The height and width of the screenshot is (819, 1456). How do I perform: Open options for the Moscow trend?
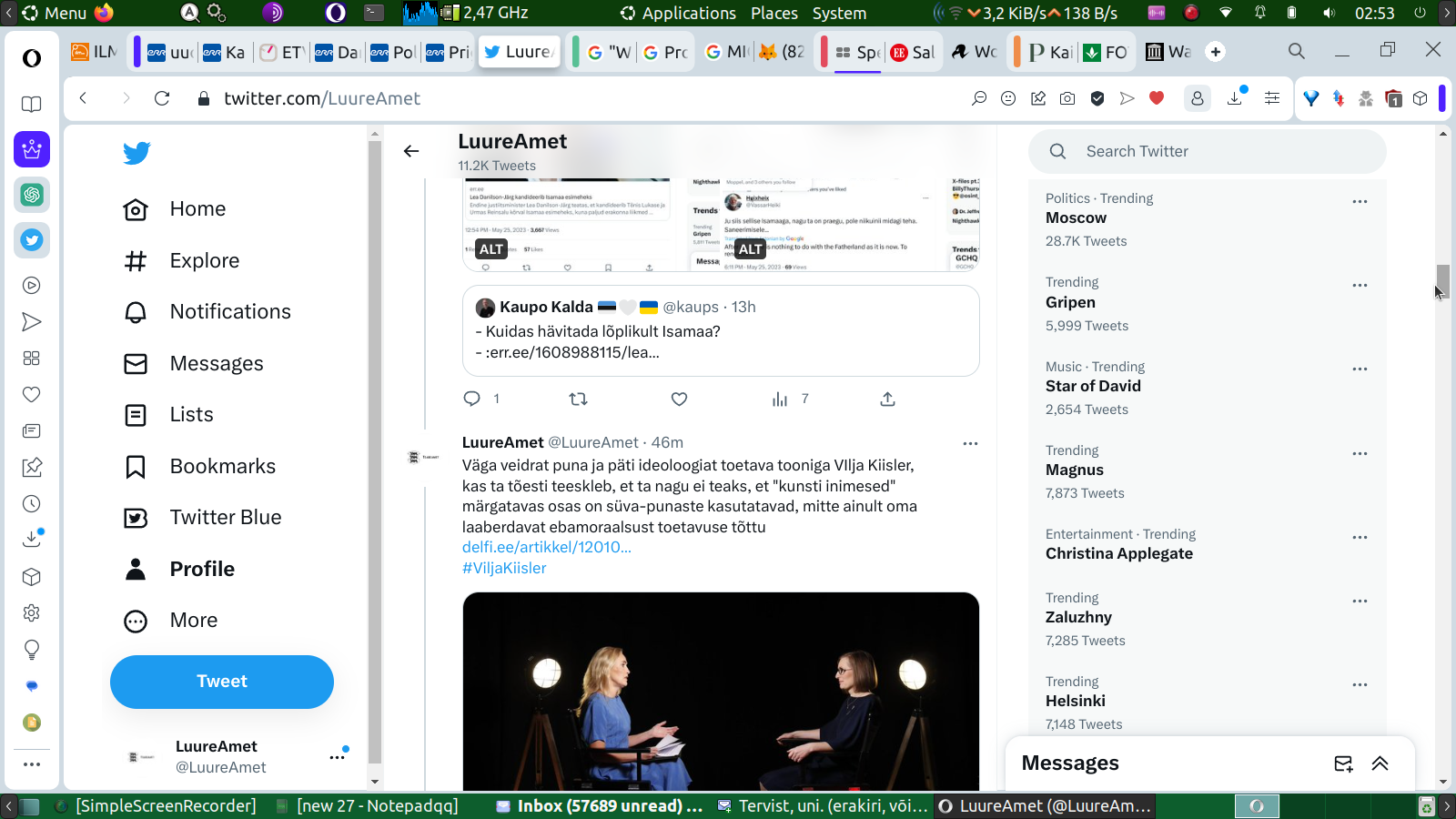tap(1360, 201)
